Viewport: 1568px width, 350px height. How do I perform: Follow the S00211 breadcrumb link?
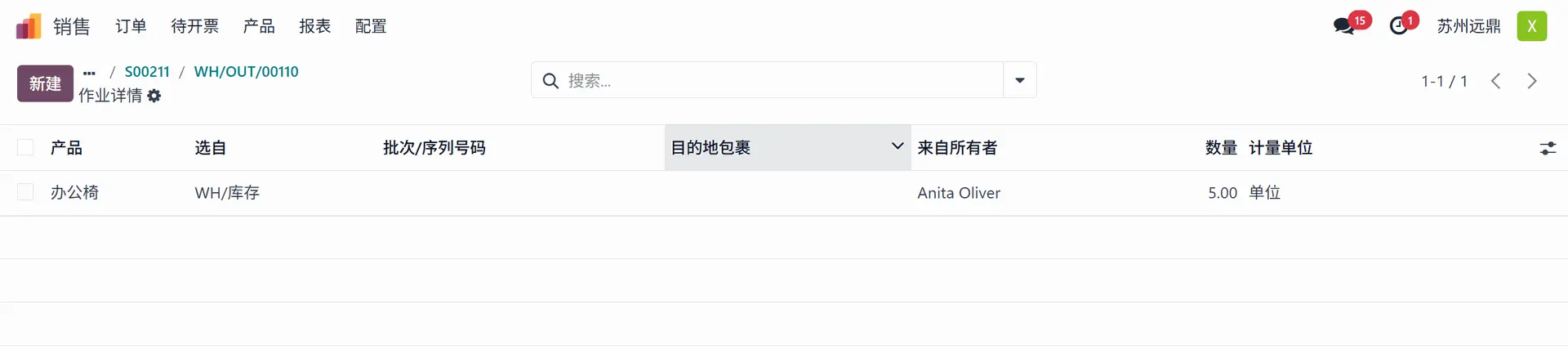pos(147,72)
